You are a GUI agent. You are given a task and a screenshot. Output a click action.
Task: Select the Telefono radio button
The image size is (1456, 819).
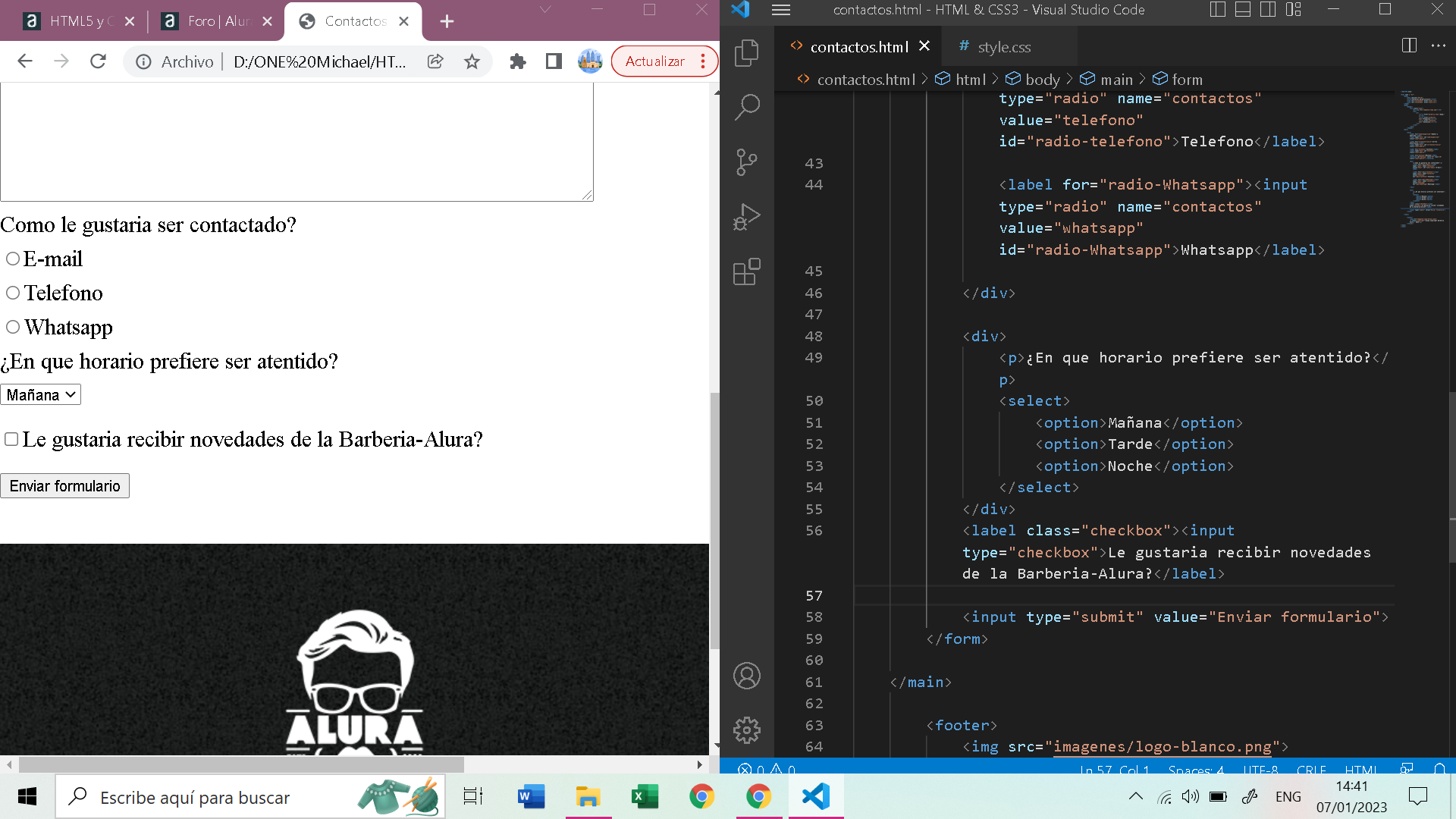coord(13,293)
